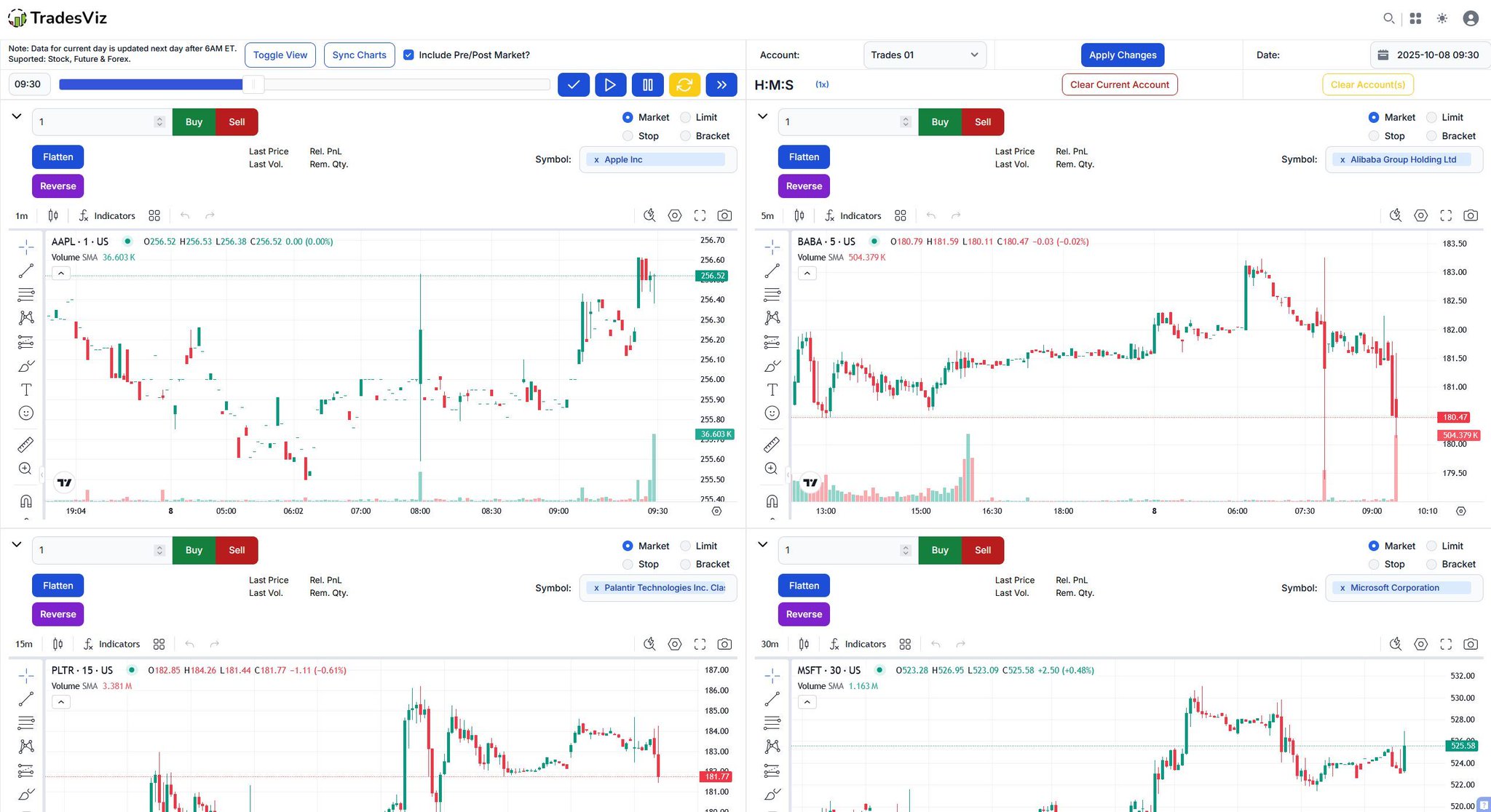
Task: Click the fast-forward double-arrow button
Action: pos(721,84)
